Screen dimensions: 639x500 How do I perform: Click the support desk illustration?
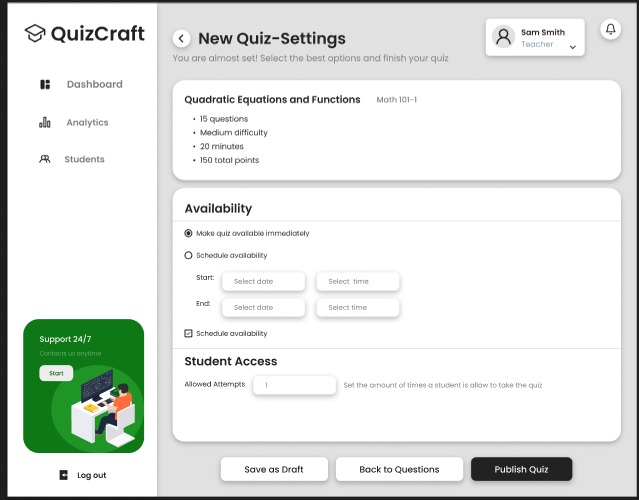102,408
